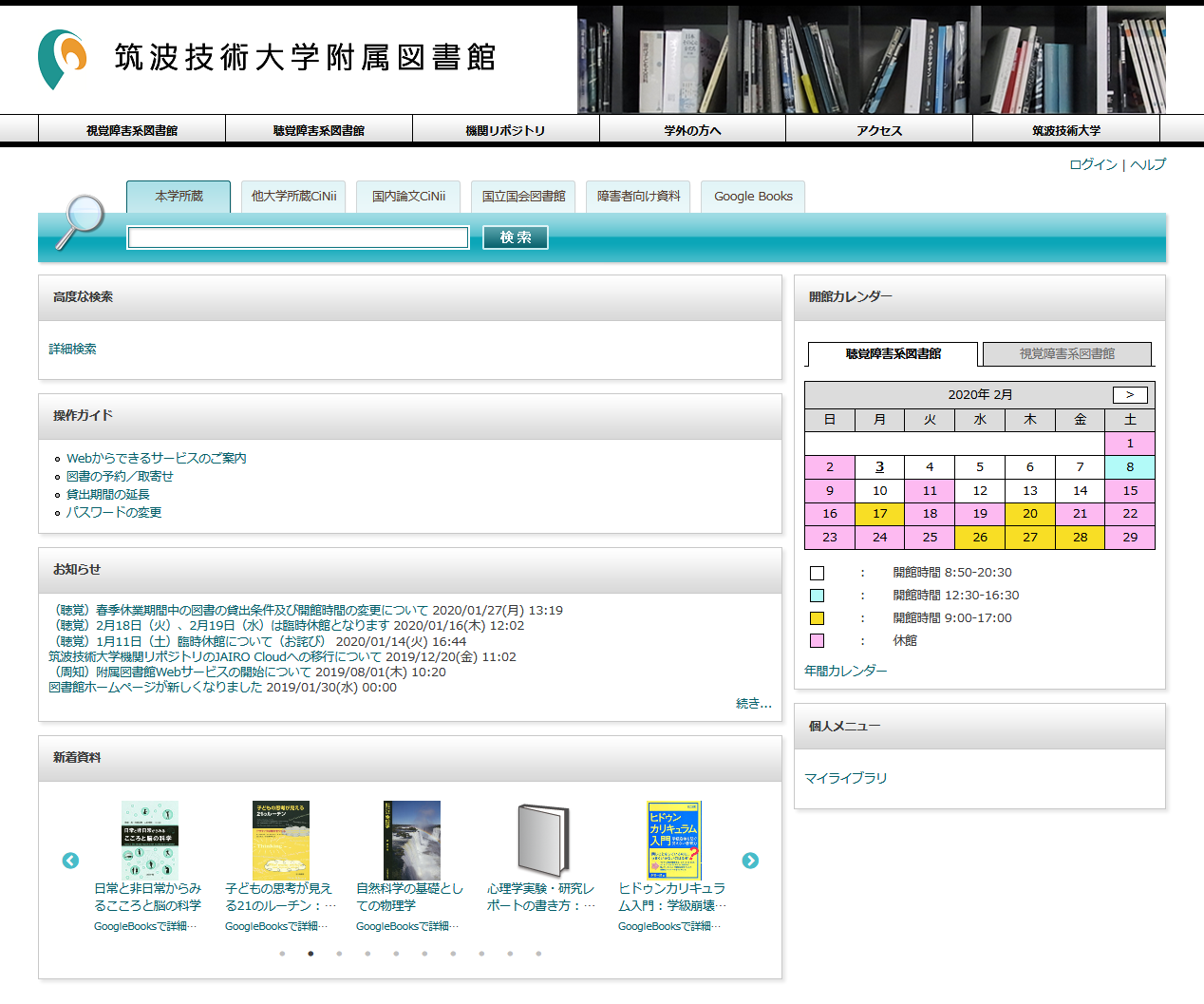Click the library logo icon
The image size is (1204, 1004).
point(63,59)
